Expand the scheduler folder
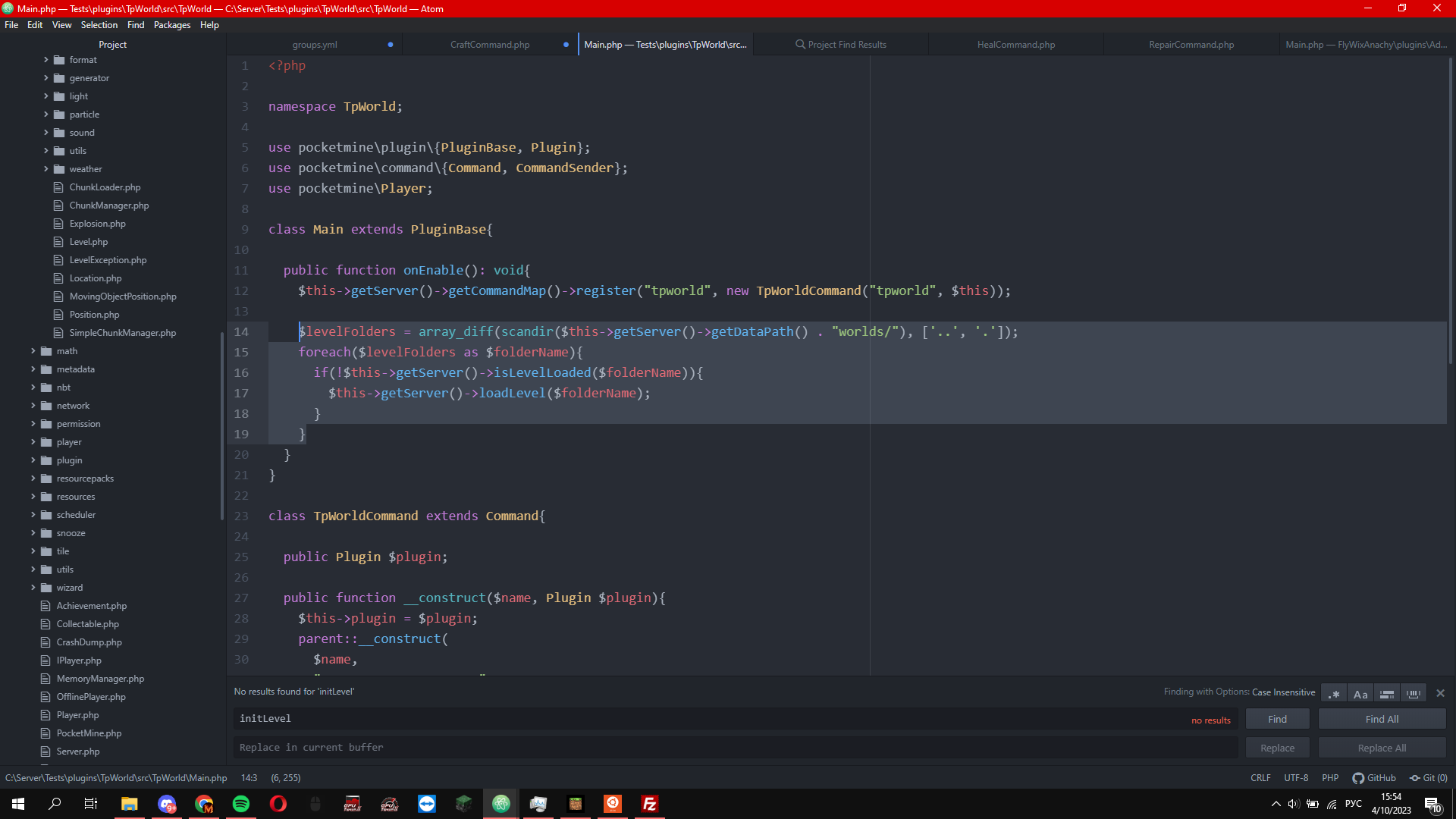The height and width of the screenshot is (819, 1456). pyautogui.click(x=33, y=515)
